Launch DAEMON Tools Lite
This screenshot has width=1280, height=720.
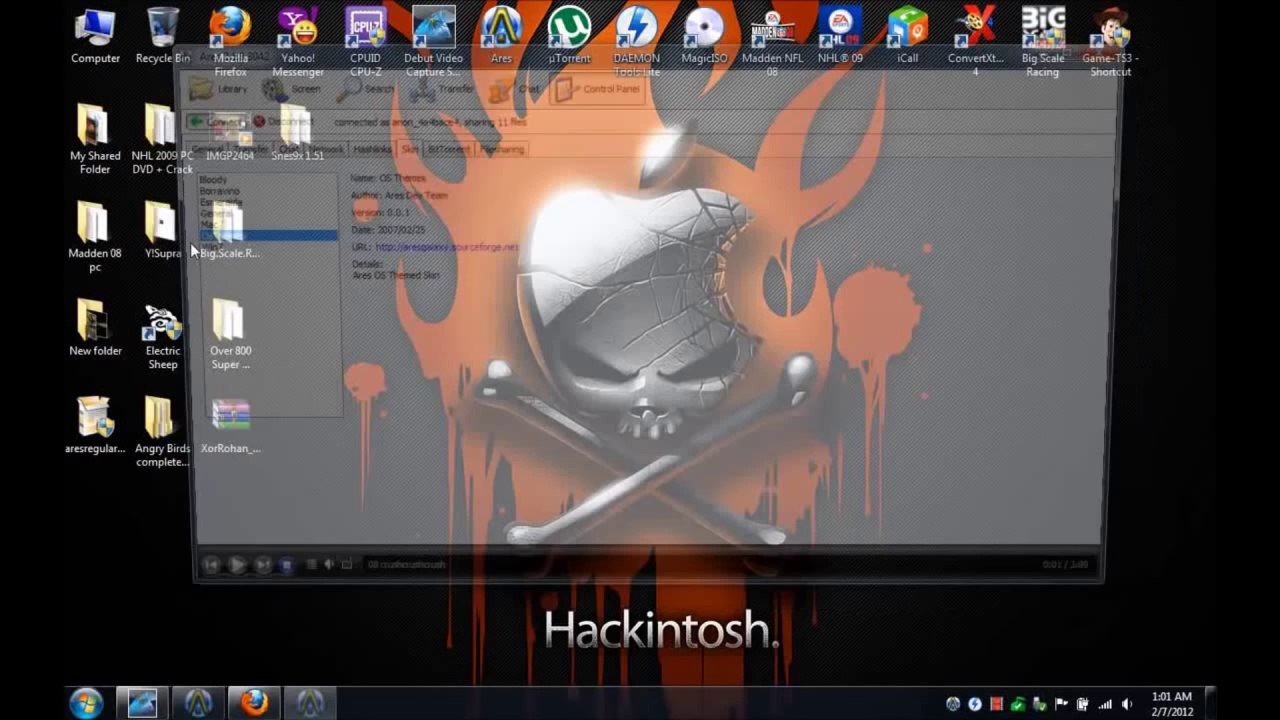coord(636,42)
